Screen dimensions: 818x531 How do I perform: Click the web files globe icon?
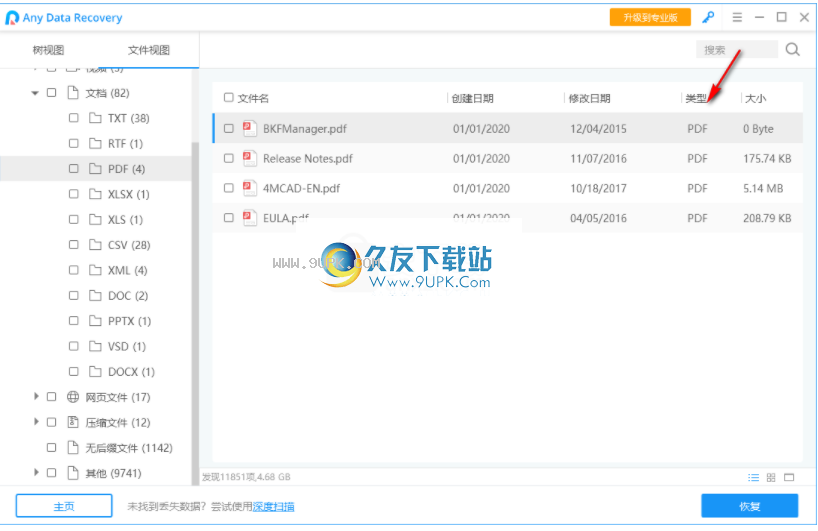[73, 397]
